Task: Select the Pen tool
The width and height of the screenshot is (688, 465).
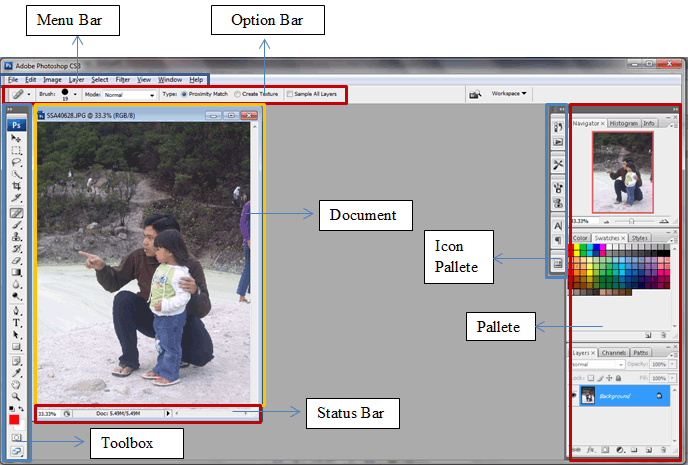Action: point(16,311)
